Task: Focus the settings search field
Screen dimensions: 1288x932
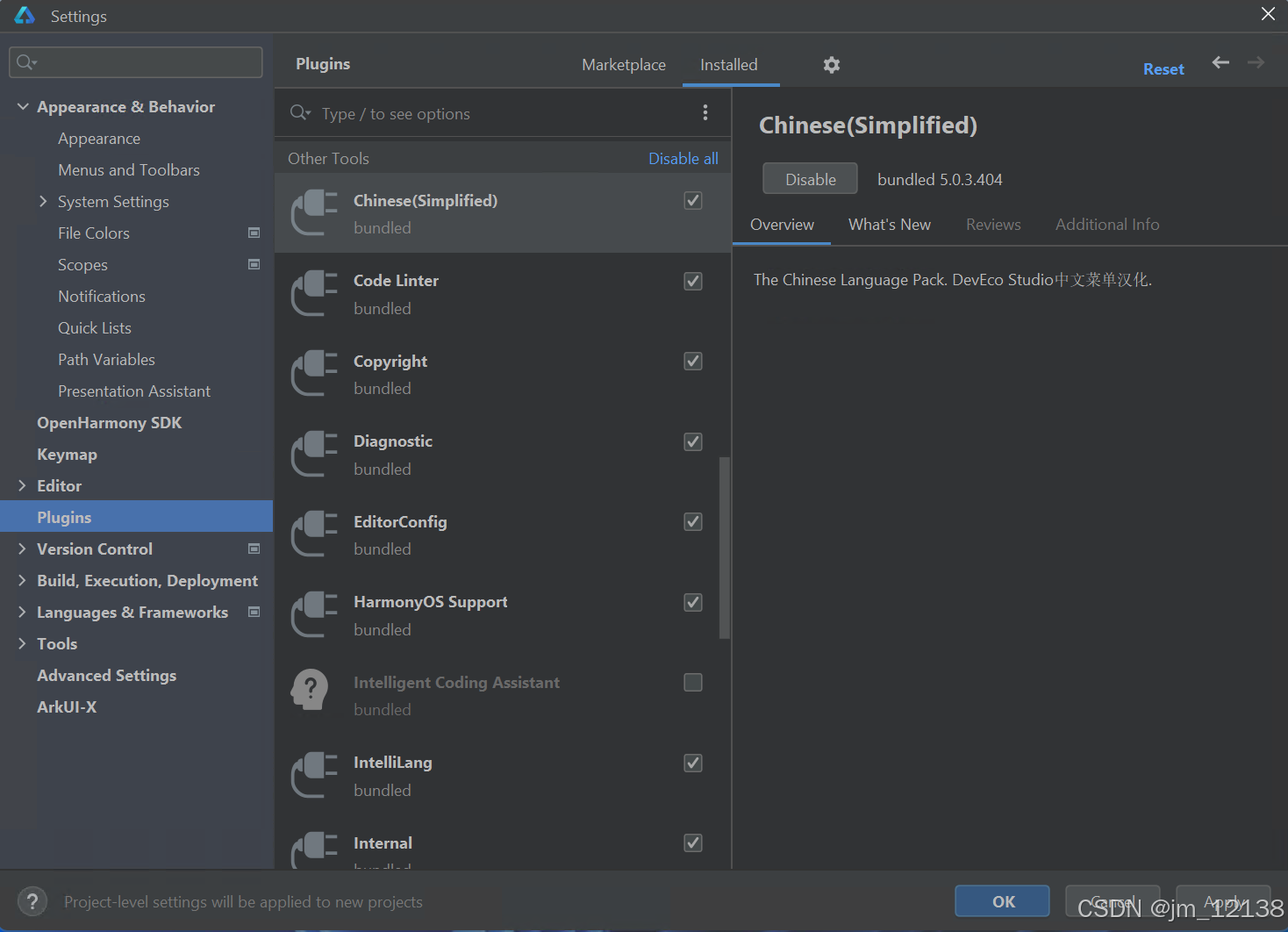Action: [x=136, y=61]
